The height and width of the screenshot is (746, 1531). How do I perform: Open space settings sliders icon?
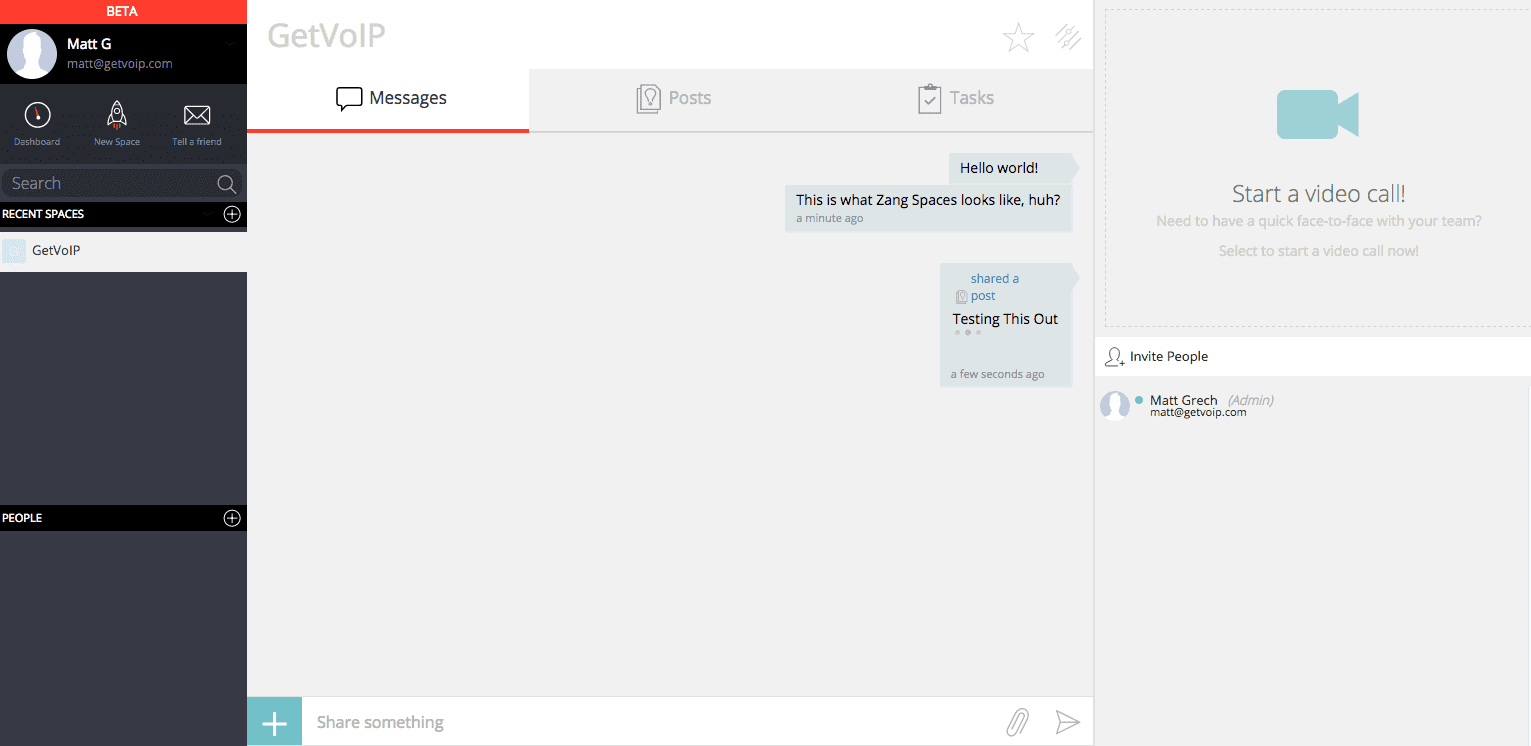(1068, 38)
